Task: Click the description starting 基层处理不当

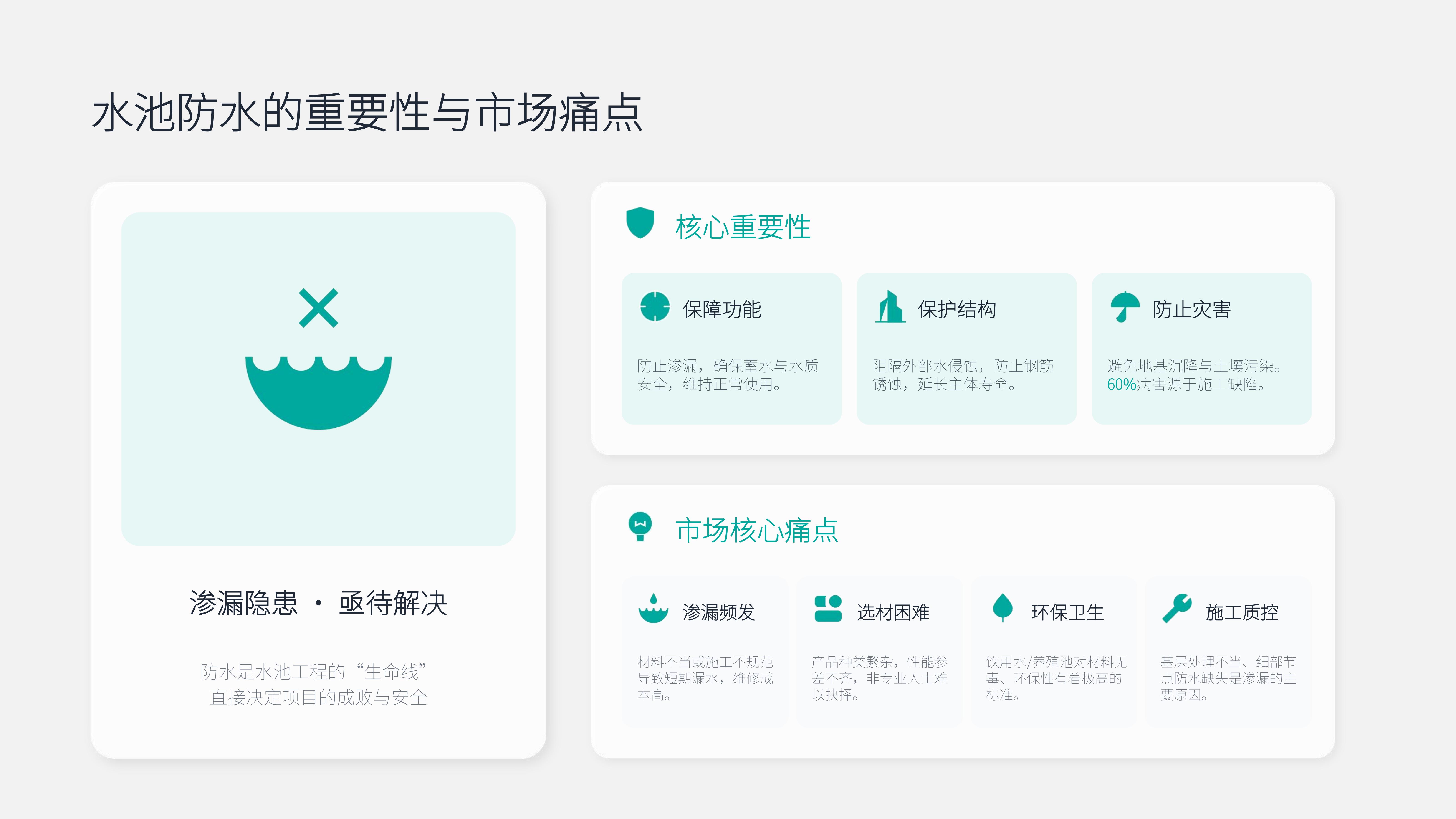Action: tap(1228, 678)
